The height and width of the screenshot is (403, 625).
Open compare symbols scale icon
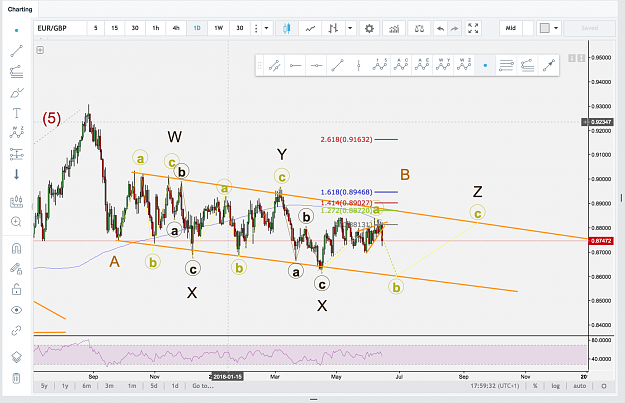coord(419,28)
